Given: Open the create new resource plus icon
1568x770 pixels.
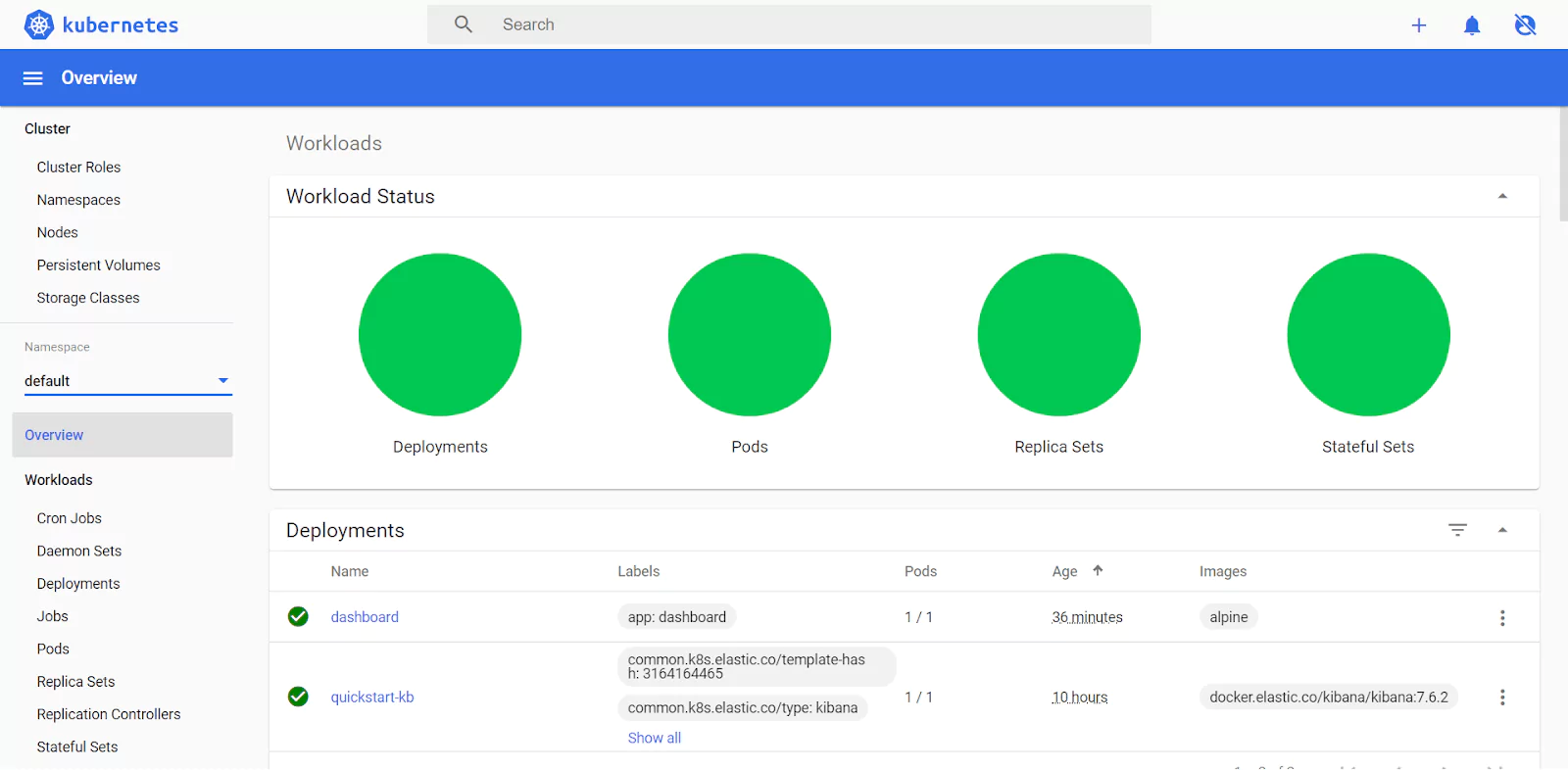Looking at the screenshot, I should [x=1418, y=25].
